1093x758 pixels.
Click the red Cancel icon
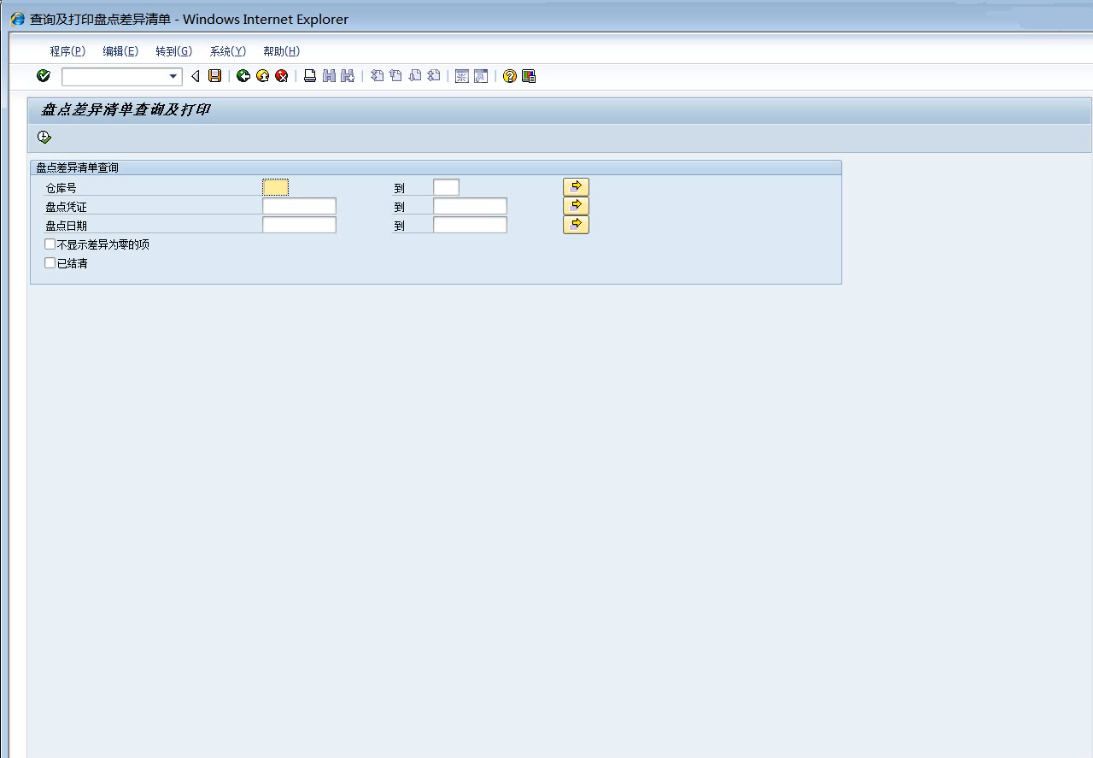click(281, 76)
